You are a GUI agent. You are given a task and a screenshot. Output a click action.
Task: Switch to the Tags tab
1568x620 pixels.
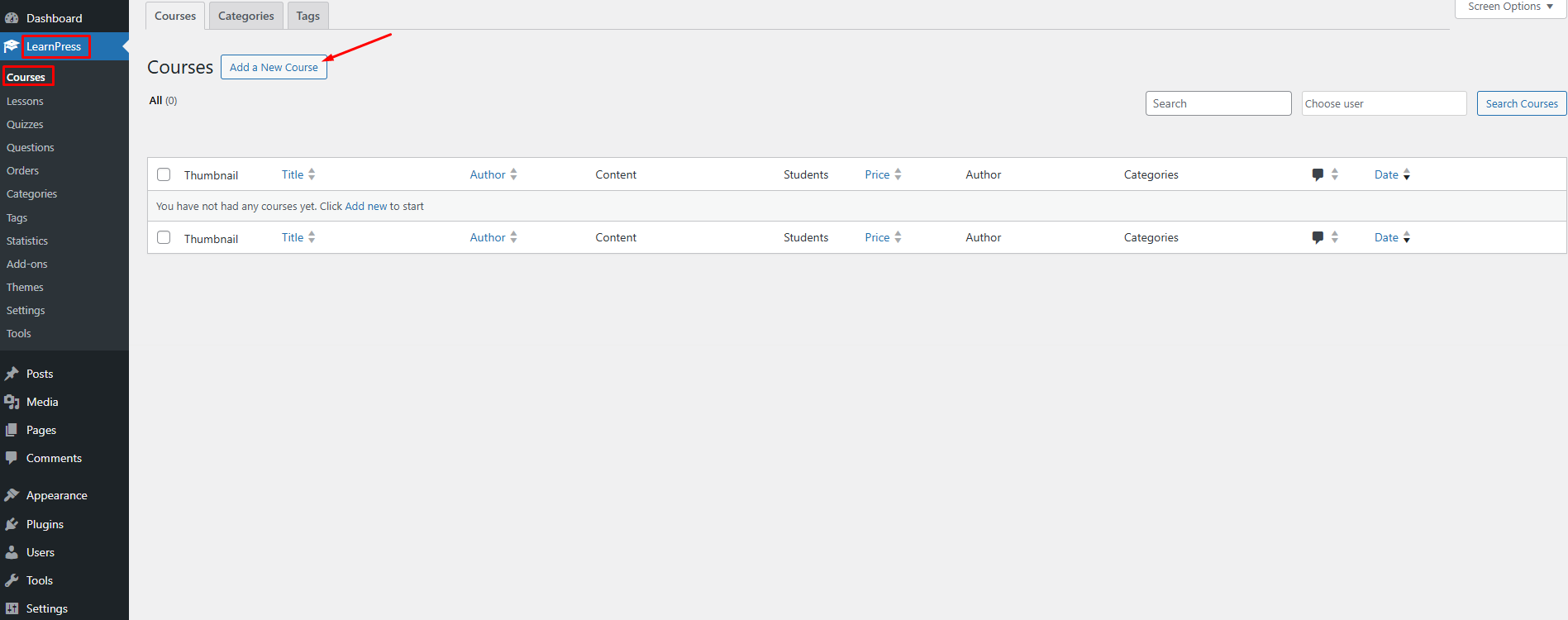[307, 16]
